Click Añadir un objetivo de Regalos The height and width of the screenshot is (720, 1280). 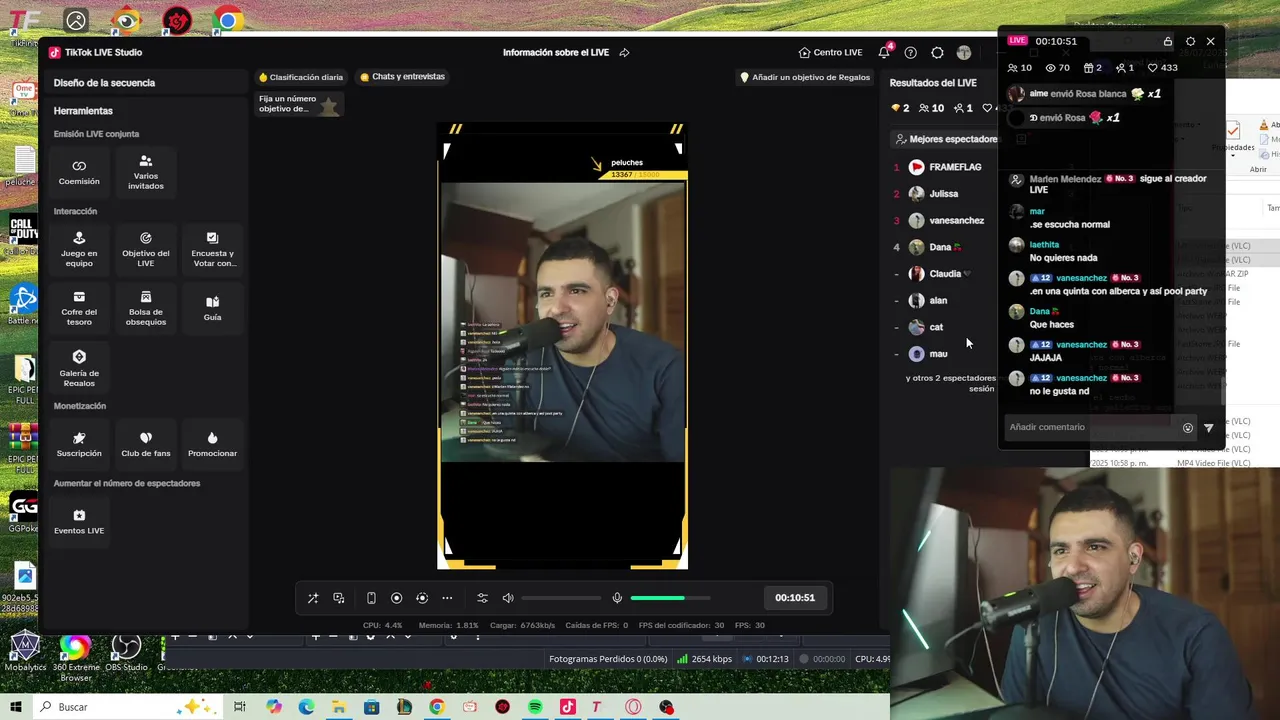pos(805,77)
